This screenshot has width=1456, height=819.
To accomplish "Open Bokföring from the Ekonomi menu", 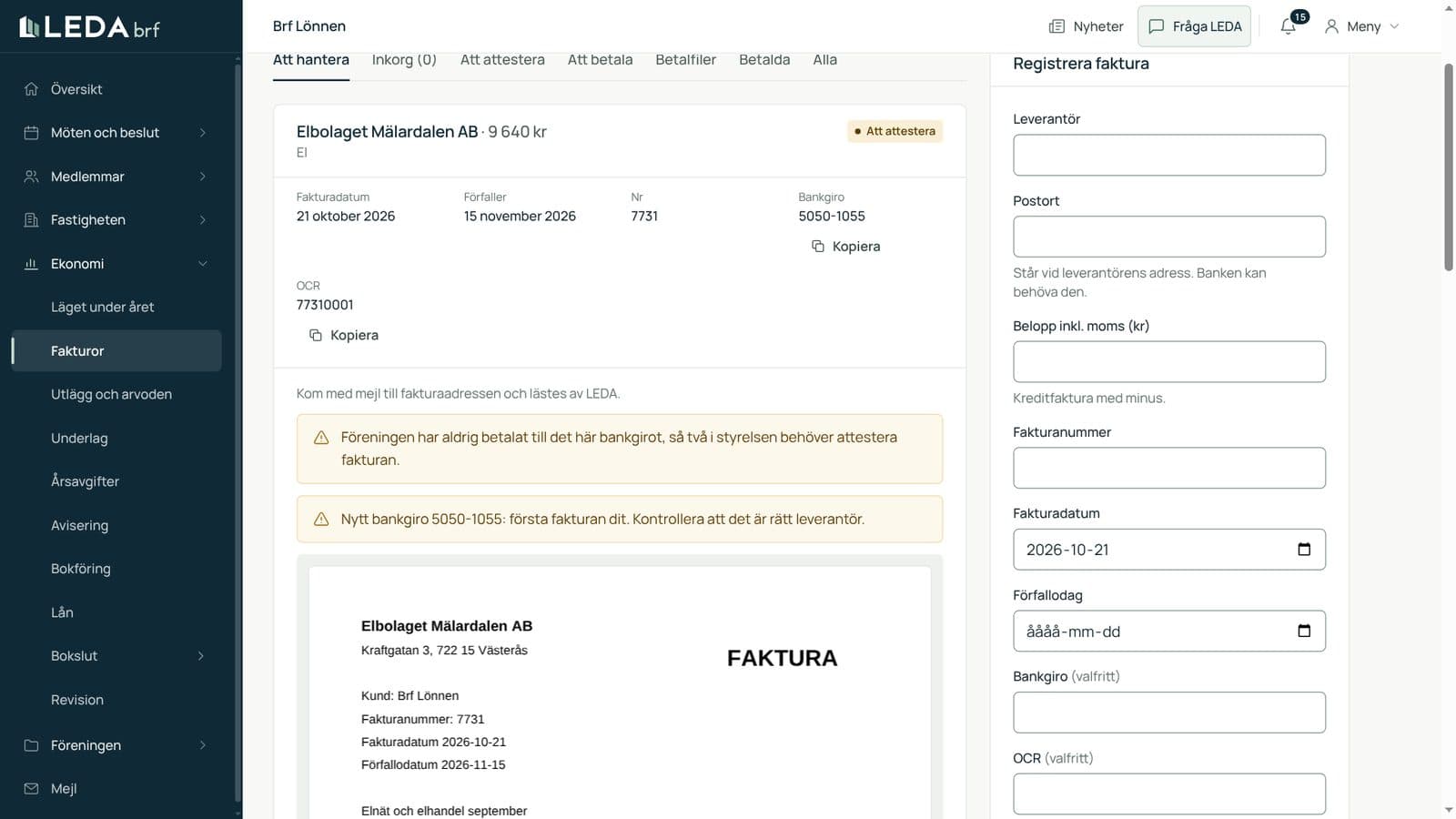I will [116, 569].
